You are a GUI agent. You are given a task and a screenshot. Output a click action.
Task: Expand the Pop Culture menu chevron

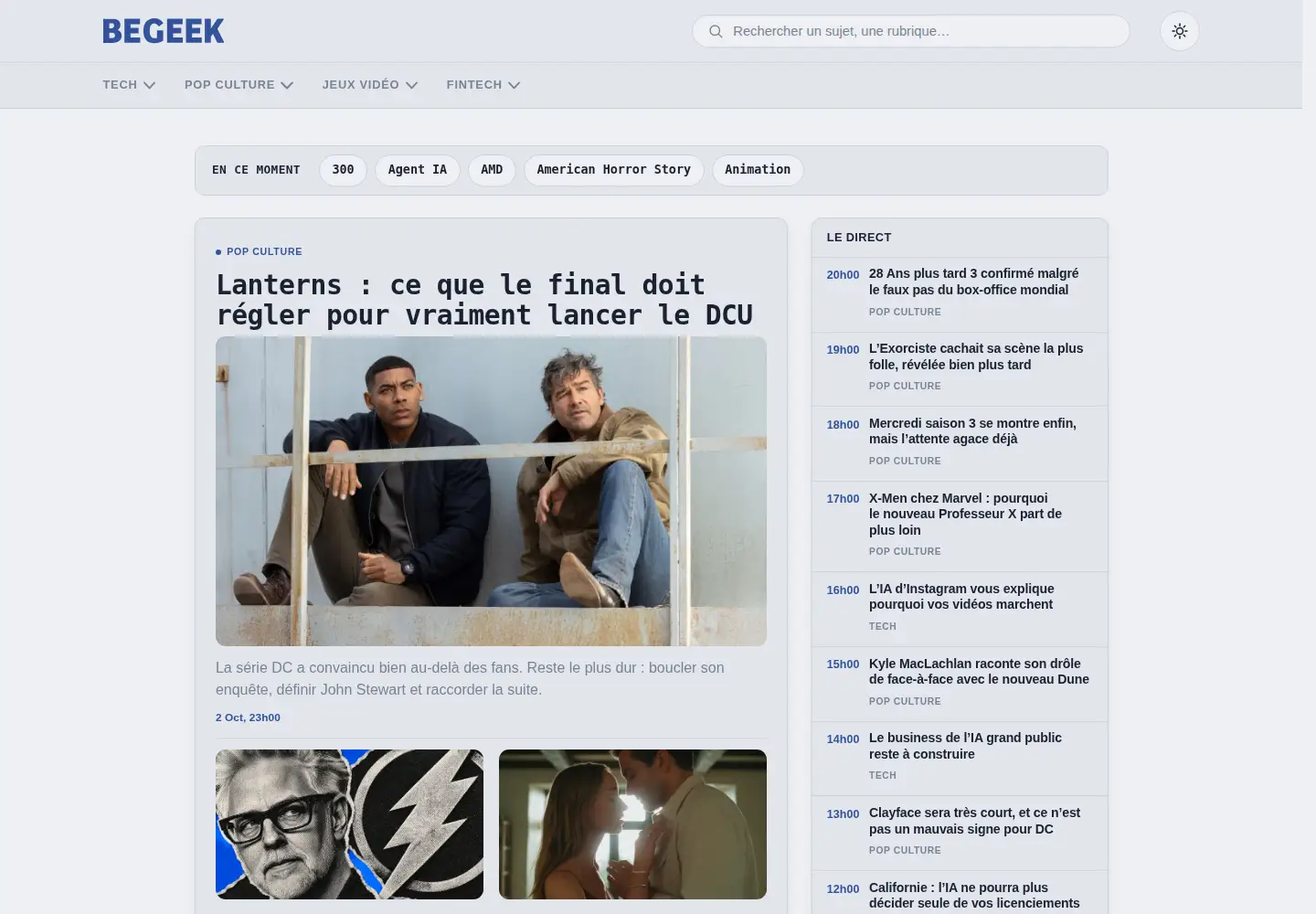tap(287, 85)
